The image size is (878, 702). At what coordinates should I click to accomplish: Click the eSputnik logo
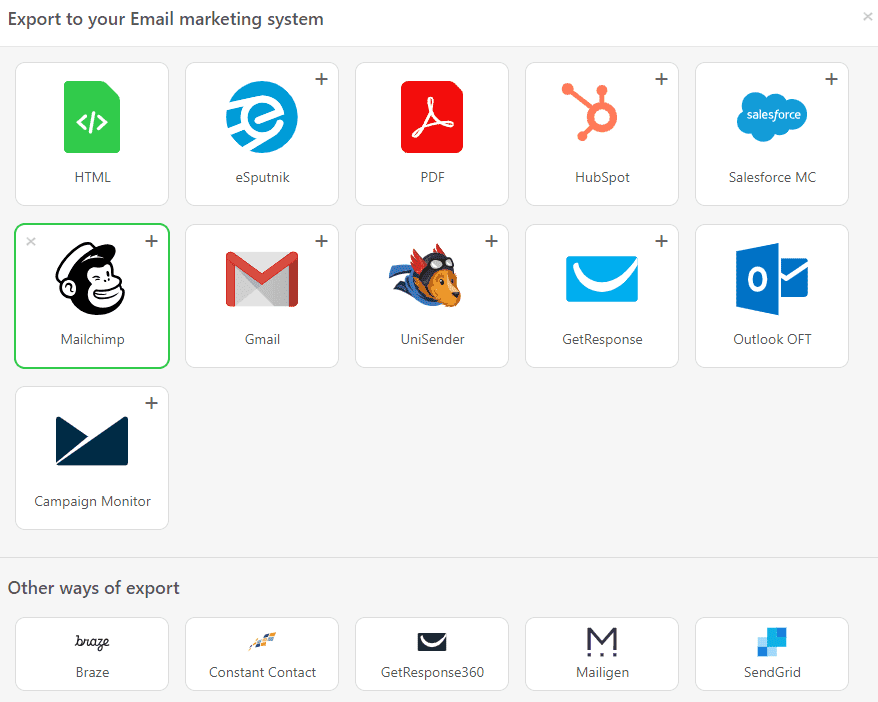[261, 116]
